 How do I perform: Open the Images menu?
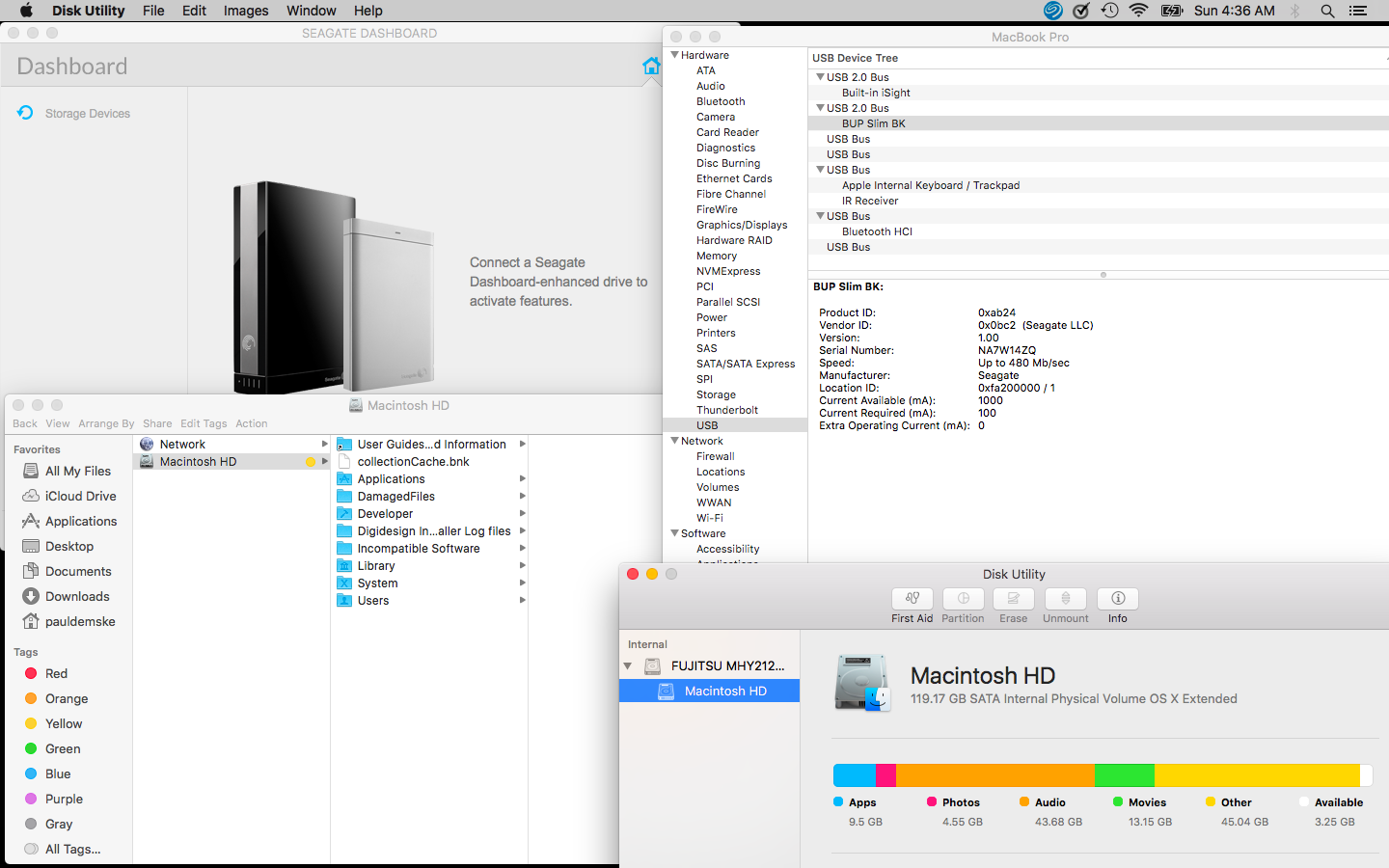click(x=246, y=11)
